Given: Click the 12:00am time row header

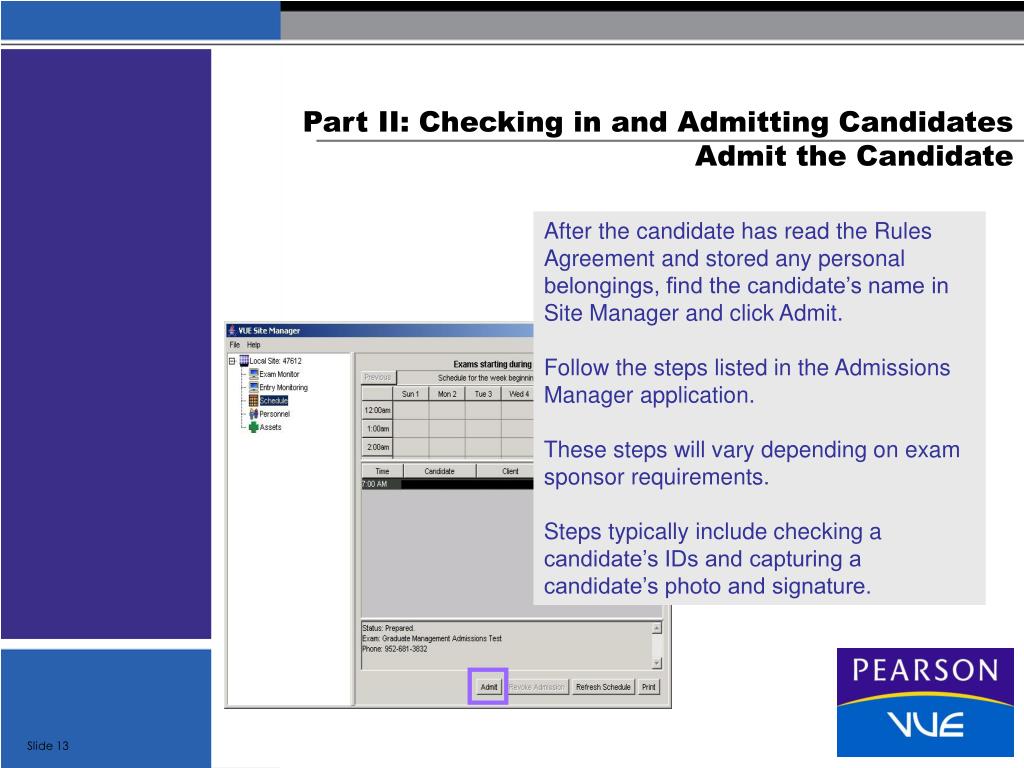Looking at the screenshot, I should click(x=377, y=410).
